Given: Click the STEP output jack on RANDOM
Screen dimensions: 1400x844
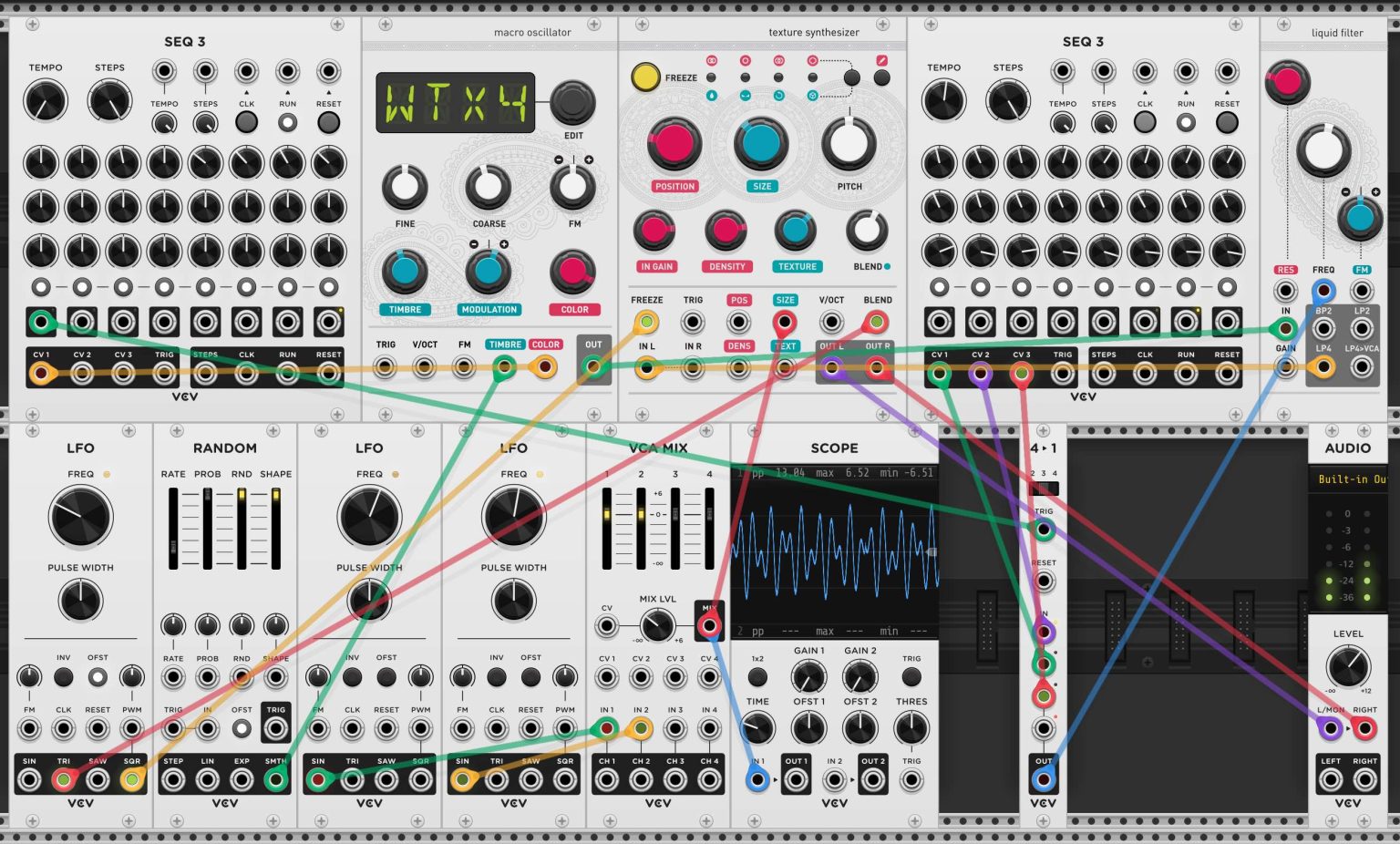Looking at the screenshot, I should [x=173, y=779].
